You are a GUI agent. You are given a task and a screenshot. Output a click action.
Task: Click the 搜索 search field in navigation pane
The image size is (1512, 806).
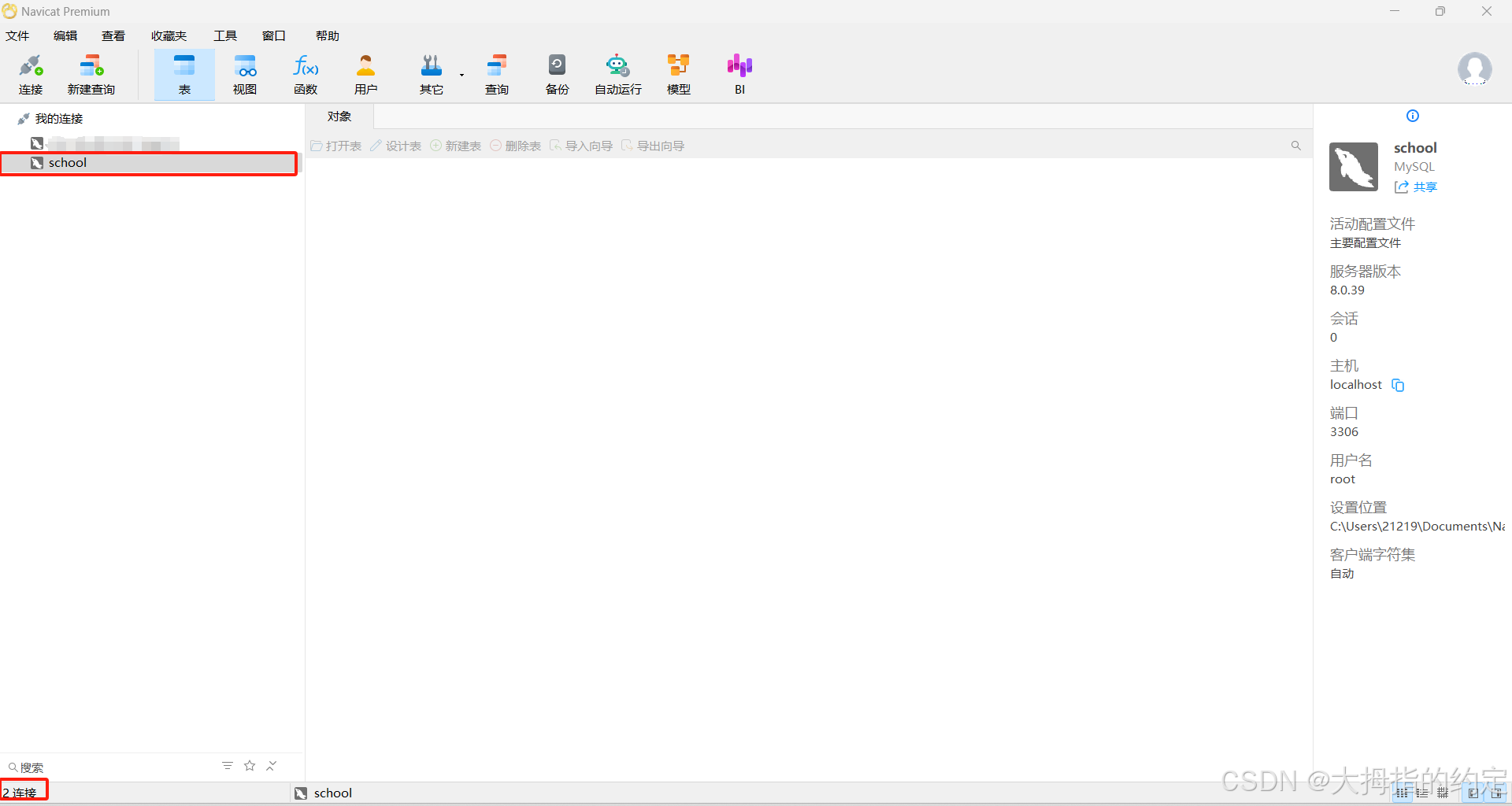coord(110,767)
